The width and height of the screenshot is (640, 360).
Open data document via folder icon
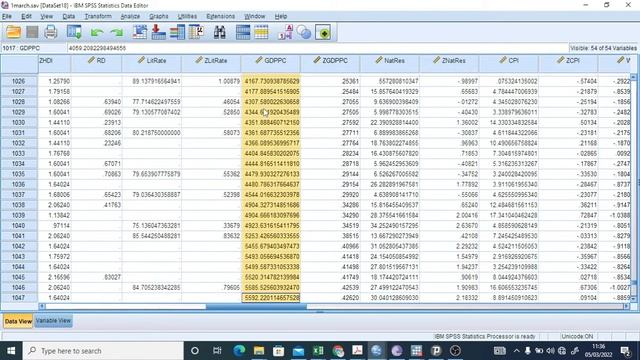[x=13, y=32]
